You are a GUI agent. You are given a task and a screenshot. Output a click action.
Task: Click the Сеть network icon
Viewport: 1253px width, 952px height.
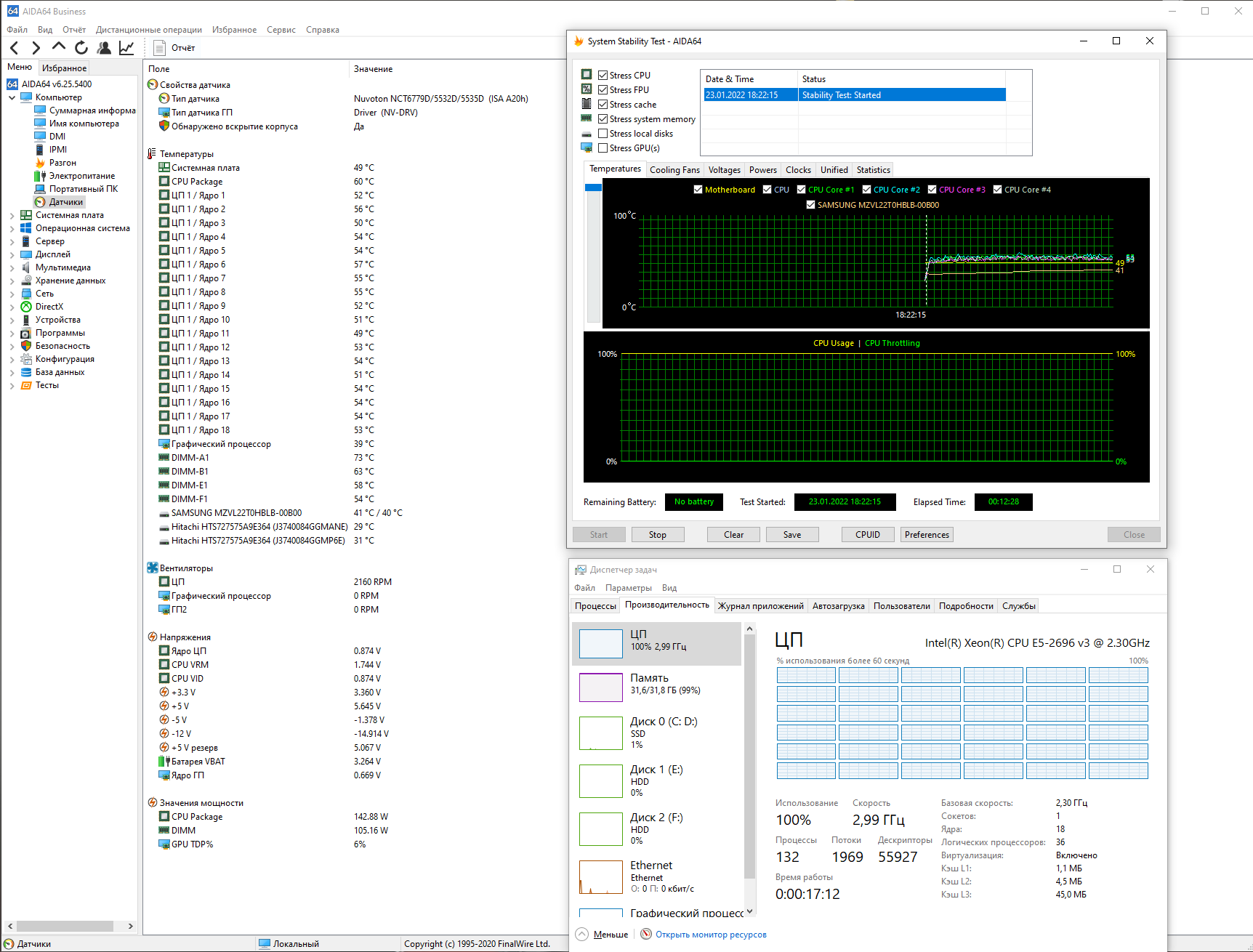tap(26, 294)
